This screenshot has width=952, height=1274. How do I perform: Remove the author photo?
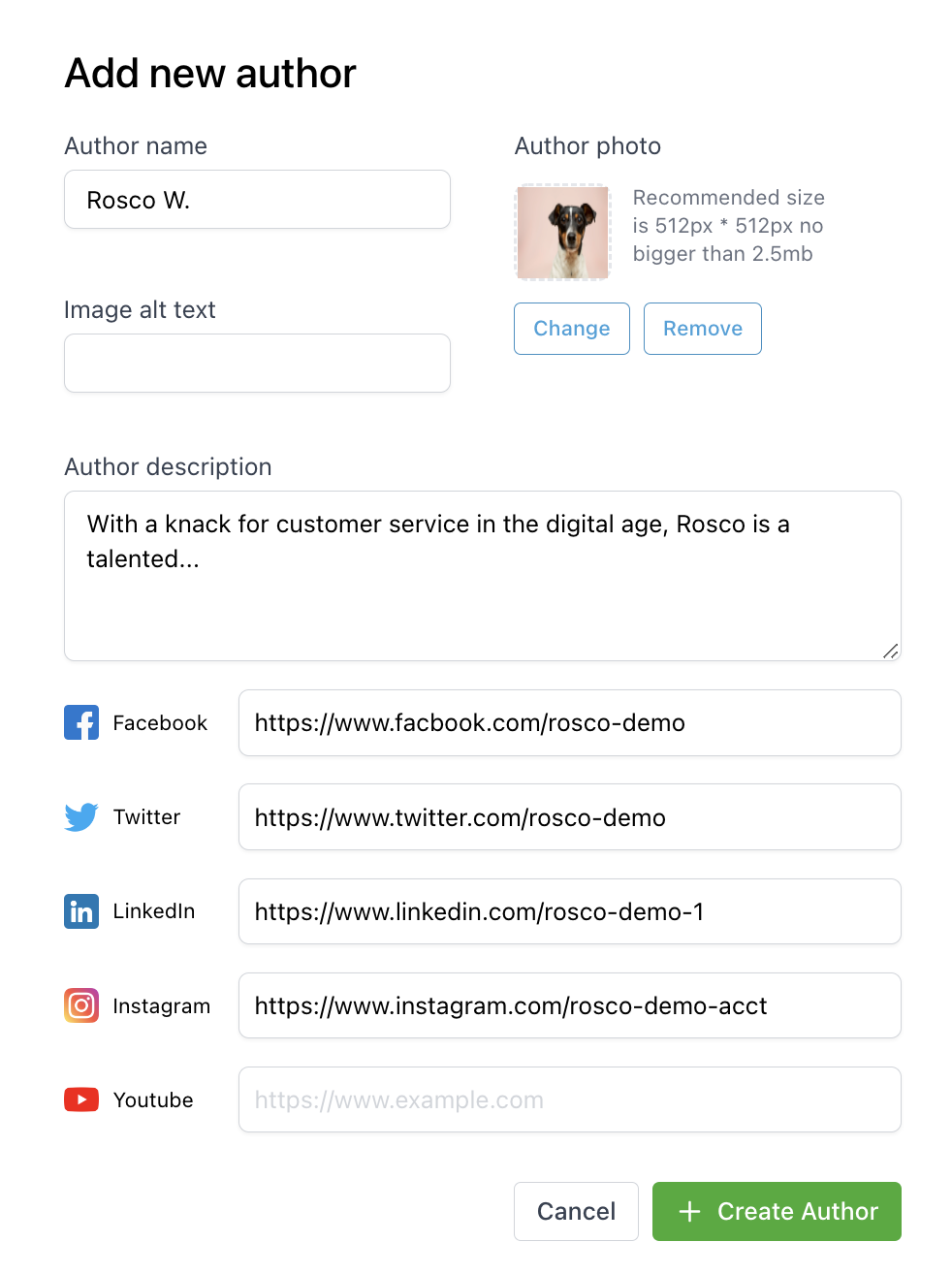703,329
